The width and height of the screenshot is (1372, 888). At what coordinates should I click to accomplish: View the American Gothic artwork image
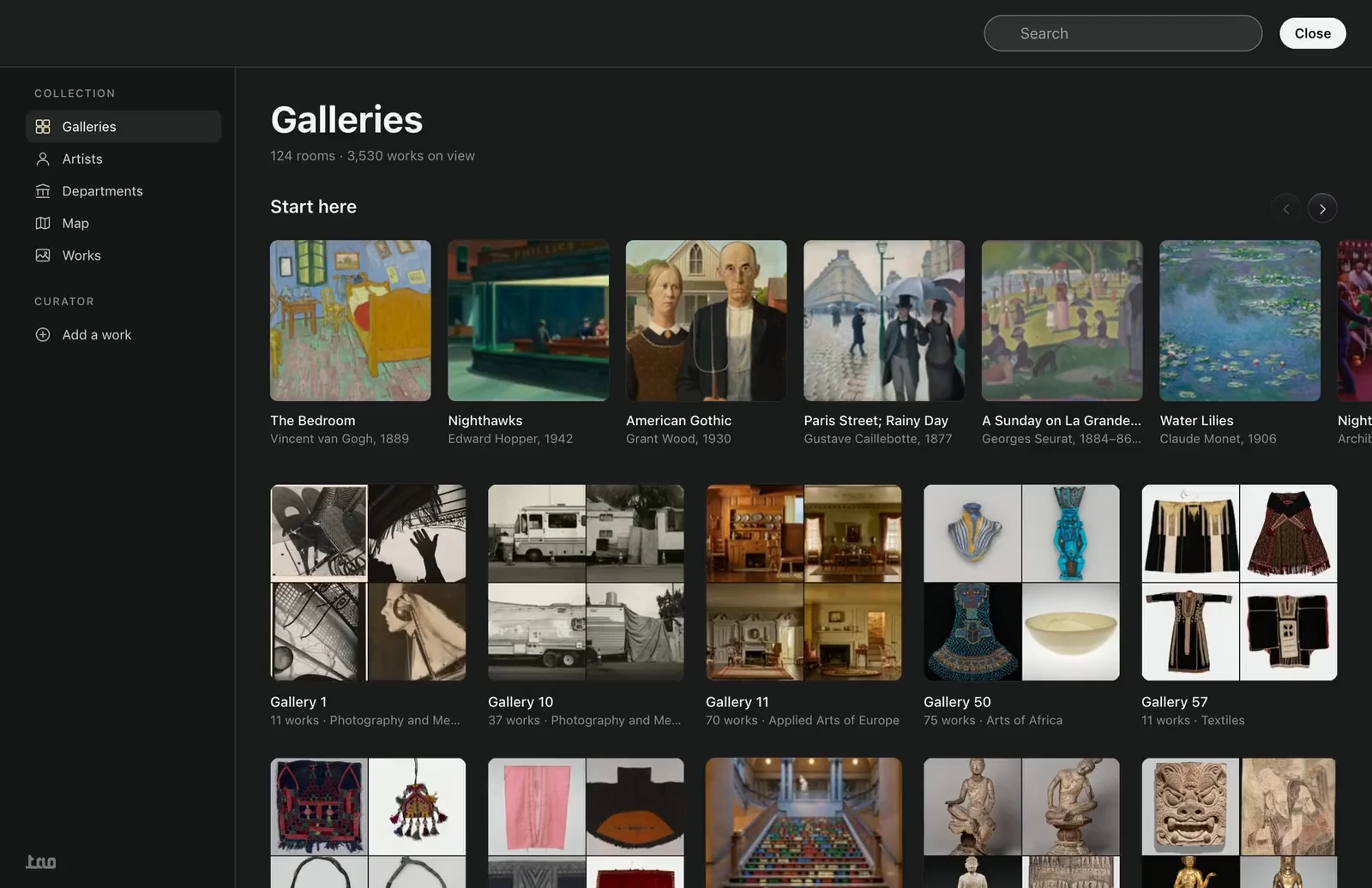(x=707, y=321)
